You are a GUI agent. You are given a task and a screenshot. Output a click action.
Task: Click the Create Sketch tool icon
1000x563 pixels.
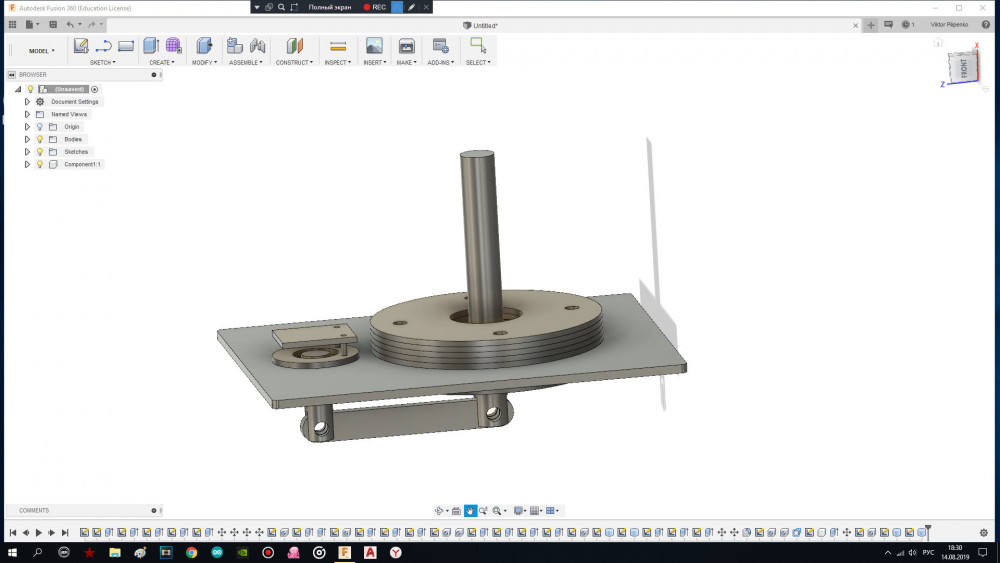coord(81,46)
